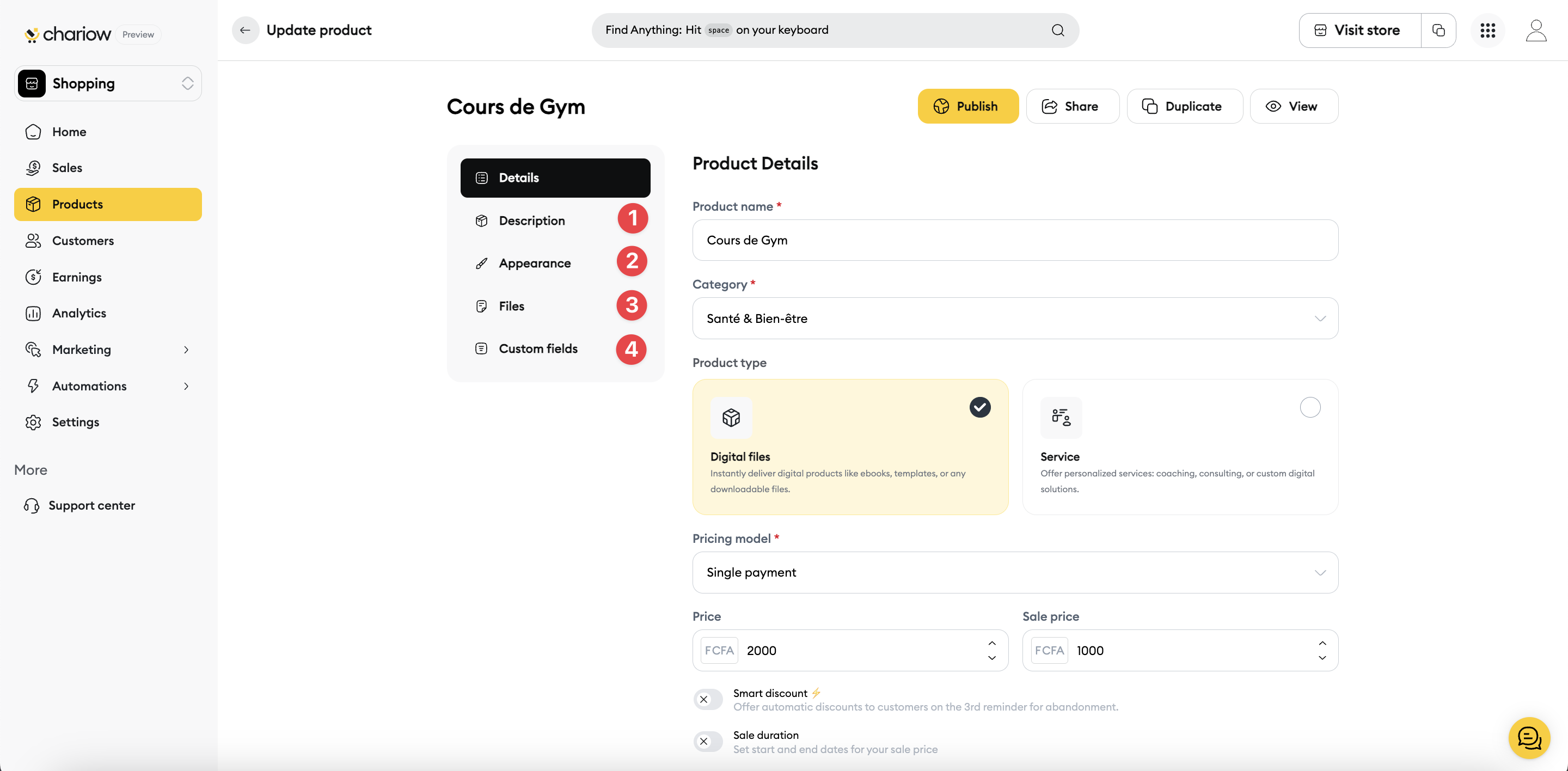This screenshot has width=1568, height=771.
Task: Copy store link icon beside Visit store
Action: (1438, 30)
